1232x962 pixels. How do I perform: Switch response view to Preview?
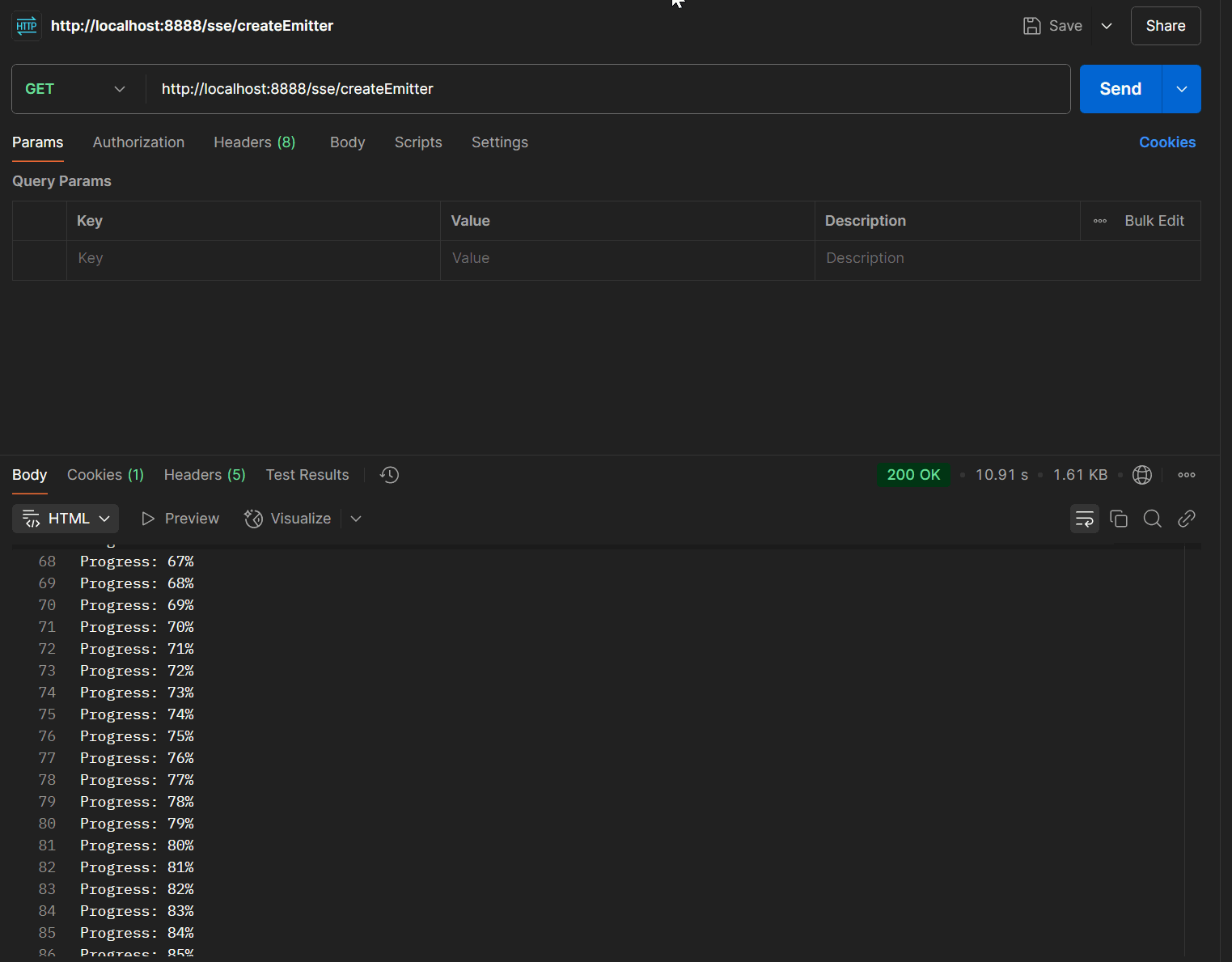[180, 519]
